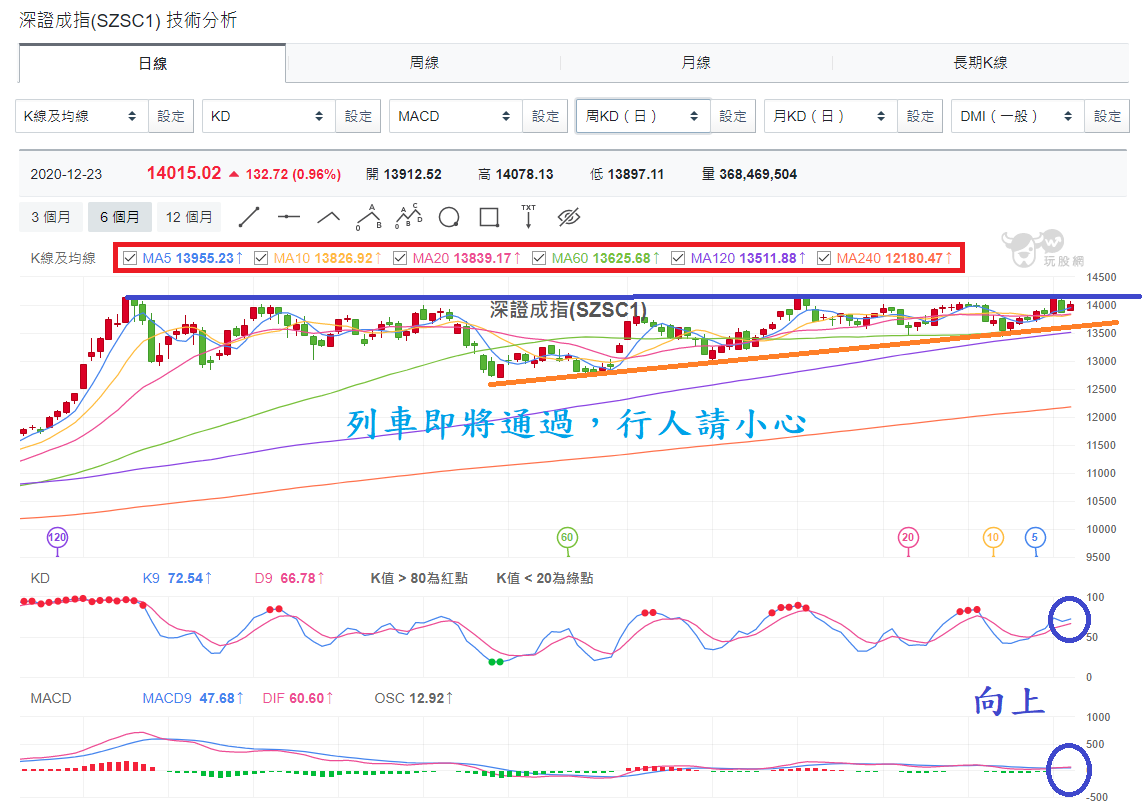The width and height of the screenshot is (1146, 812).
Task: Click the opening price 13912.52
Action: [412, 175]
